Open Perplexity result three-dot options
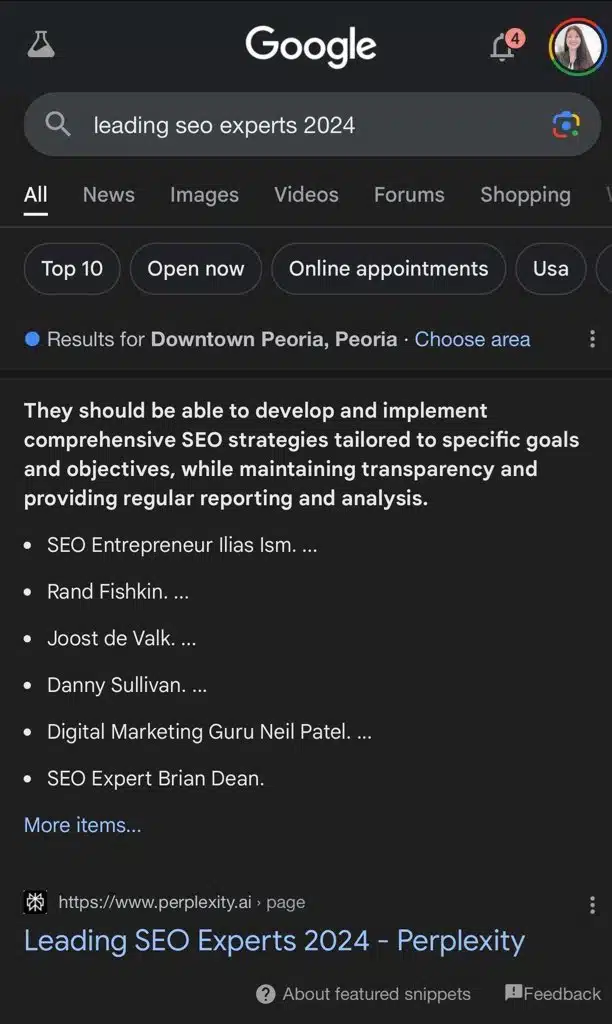 click(x=592, y=904)
